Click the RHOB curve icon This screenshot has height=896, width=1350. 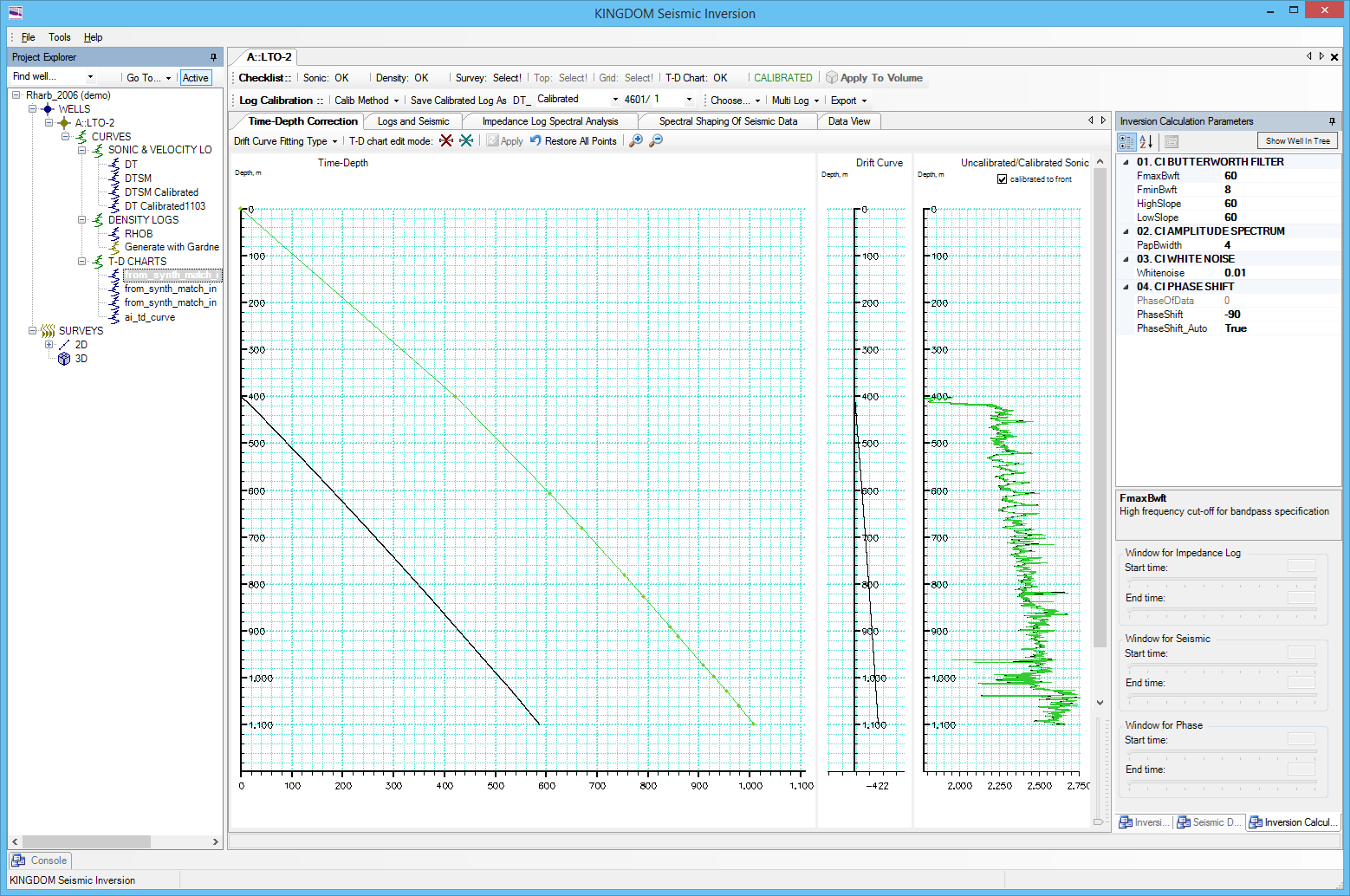pos(114,234)
